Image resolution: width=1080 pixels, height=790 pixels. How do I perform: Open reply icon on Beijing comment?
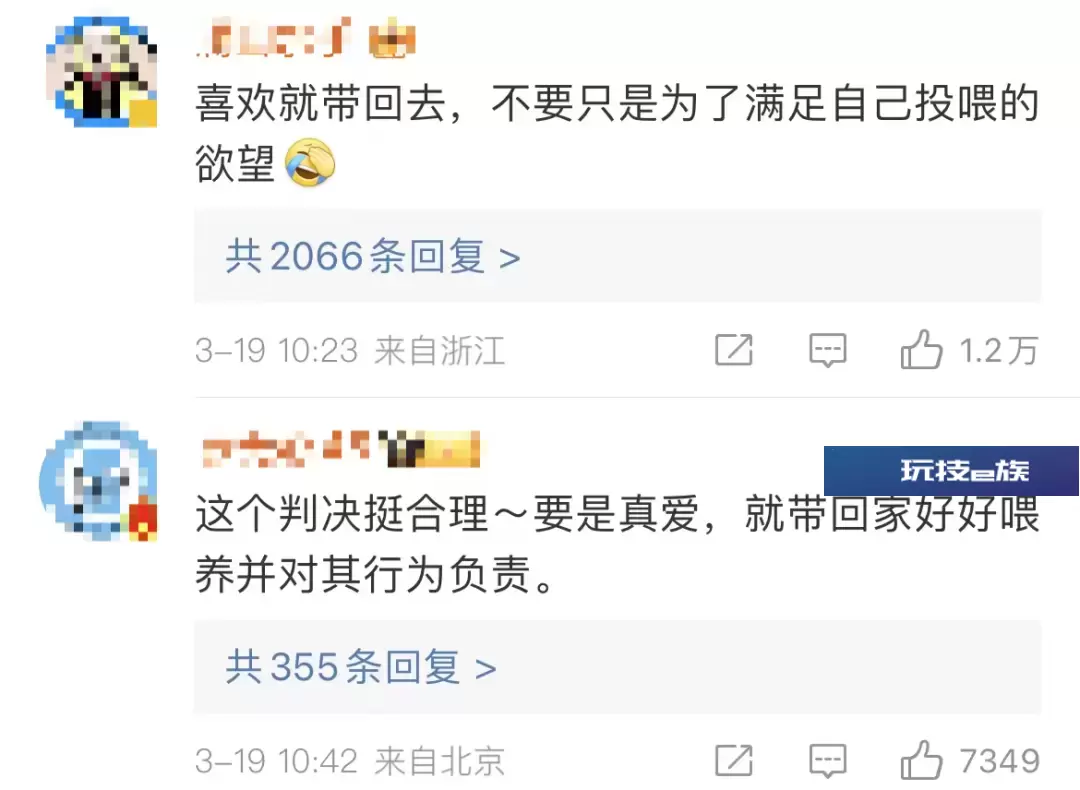827,761
